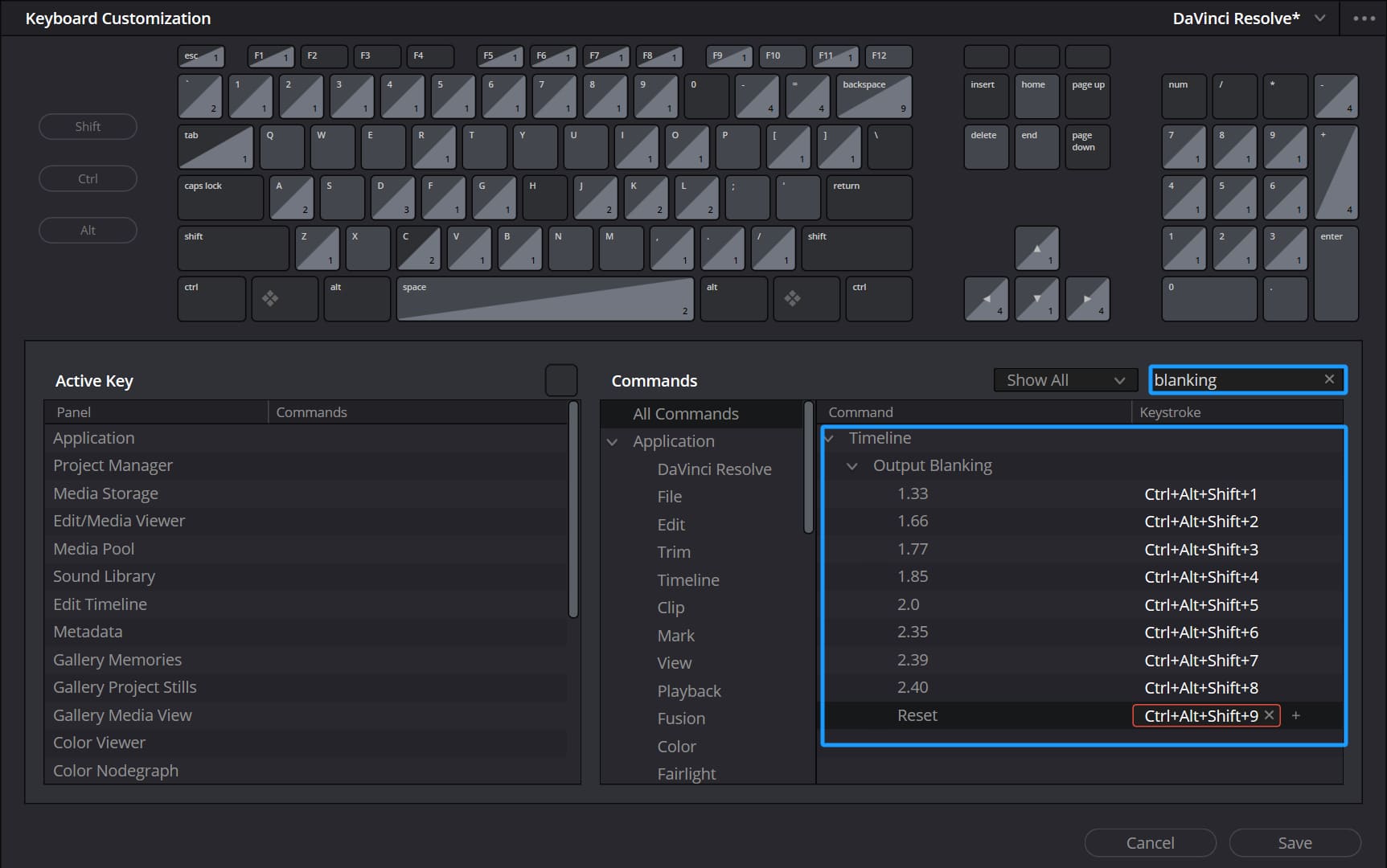Image resolution: width=1387 pixels, height=868 pixels.
Task: Select Gallery Memories in panel list
Action: [x=306, y=660]
